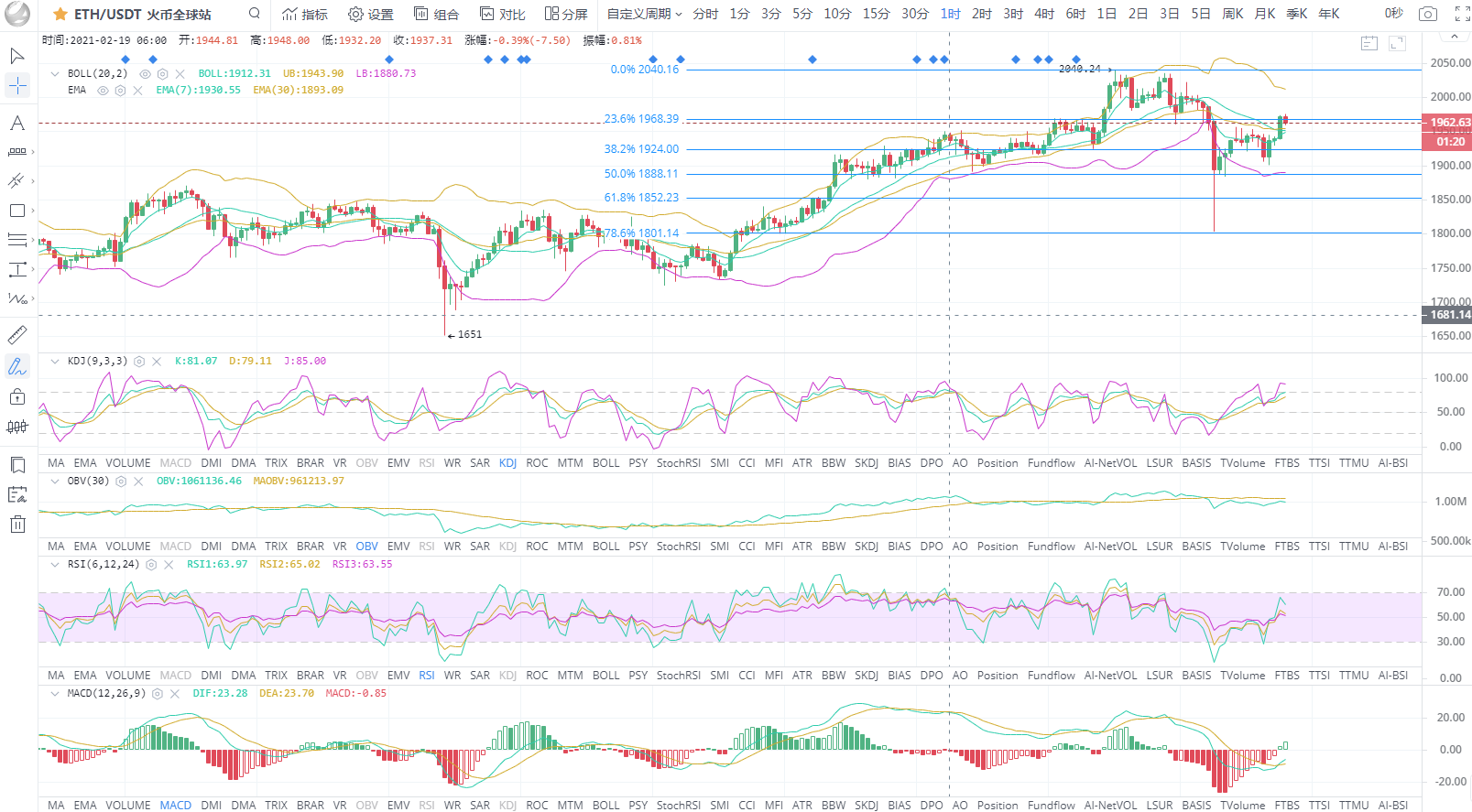The height and width of the screenshot is (812, 1472).
Task: Click the 组合 combination button
Action: pyautogui.click(x=437, y=14)
